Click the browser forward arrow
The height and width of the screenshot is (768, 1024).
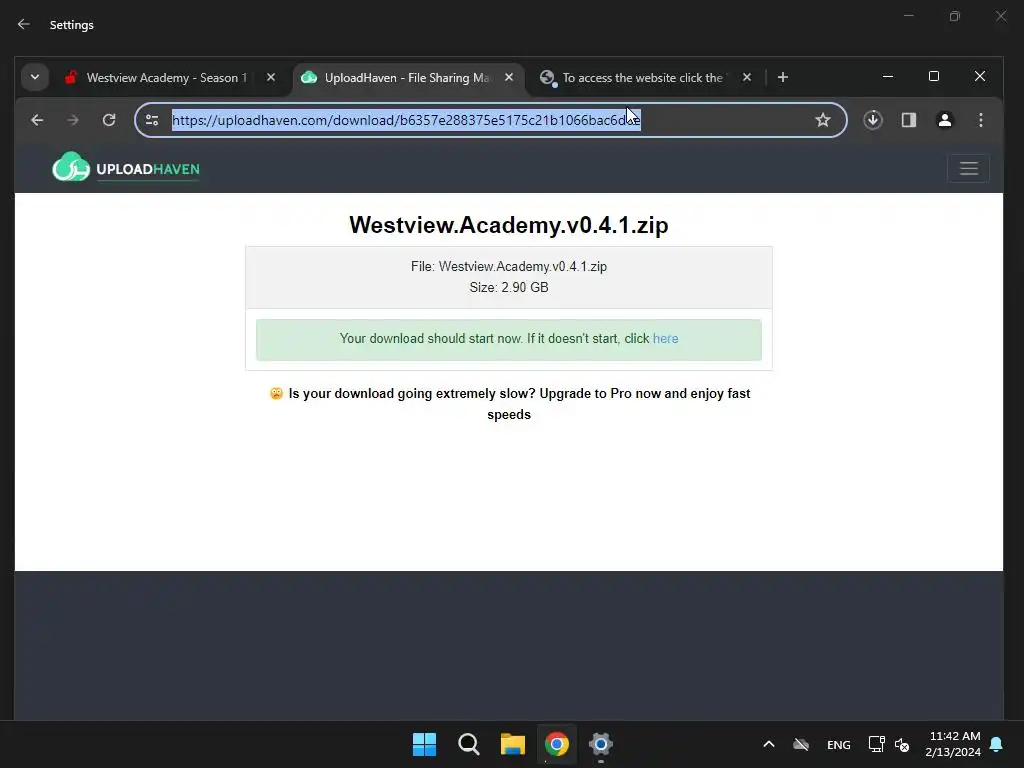pyautogui.click(x=72, y=120)
